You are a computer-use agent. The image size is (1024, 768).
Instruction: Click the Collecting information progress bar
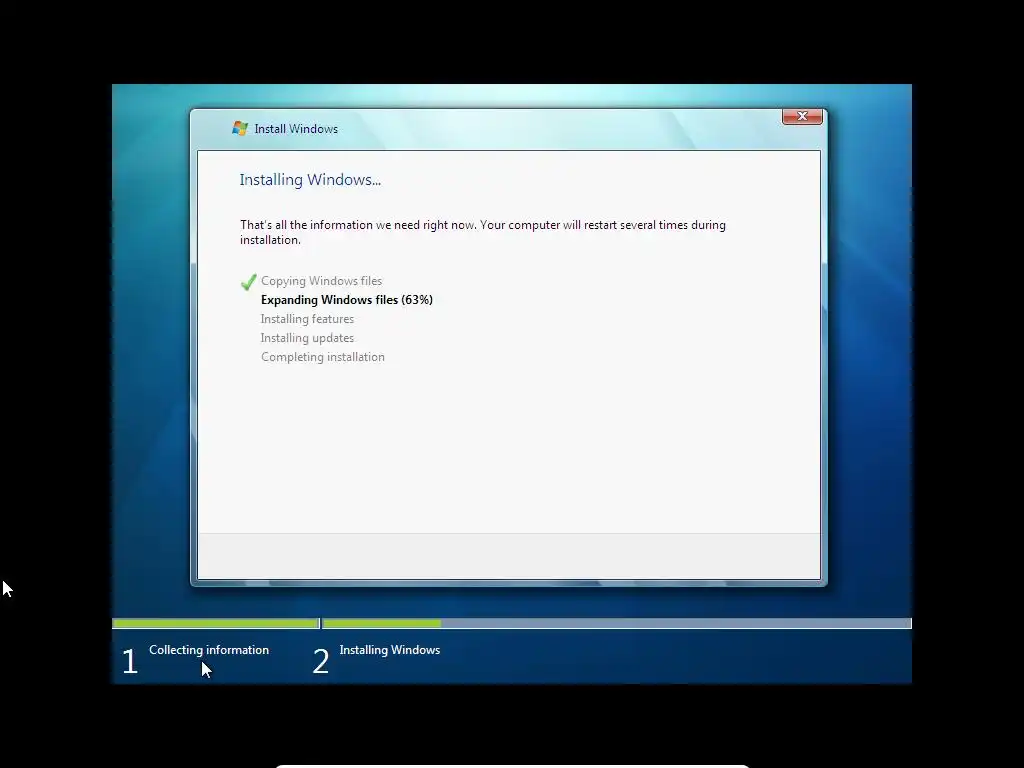tap(216, 624)
